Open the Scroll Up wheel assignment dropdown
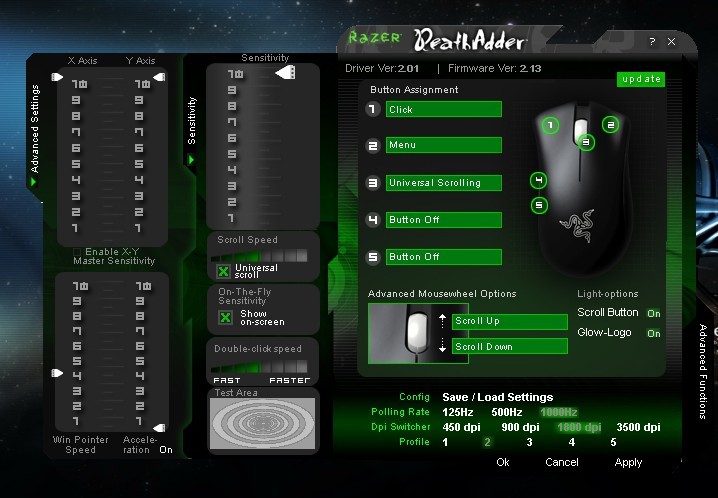Viewport: 718px width, 498px height. point(510,321)
